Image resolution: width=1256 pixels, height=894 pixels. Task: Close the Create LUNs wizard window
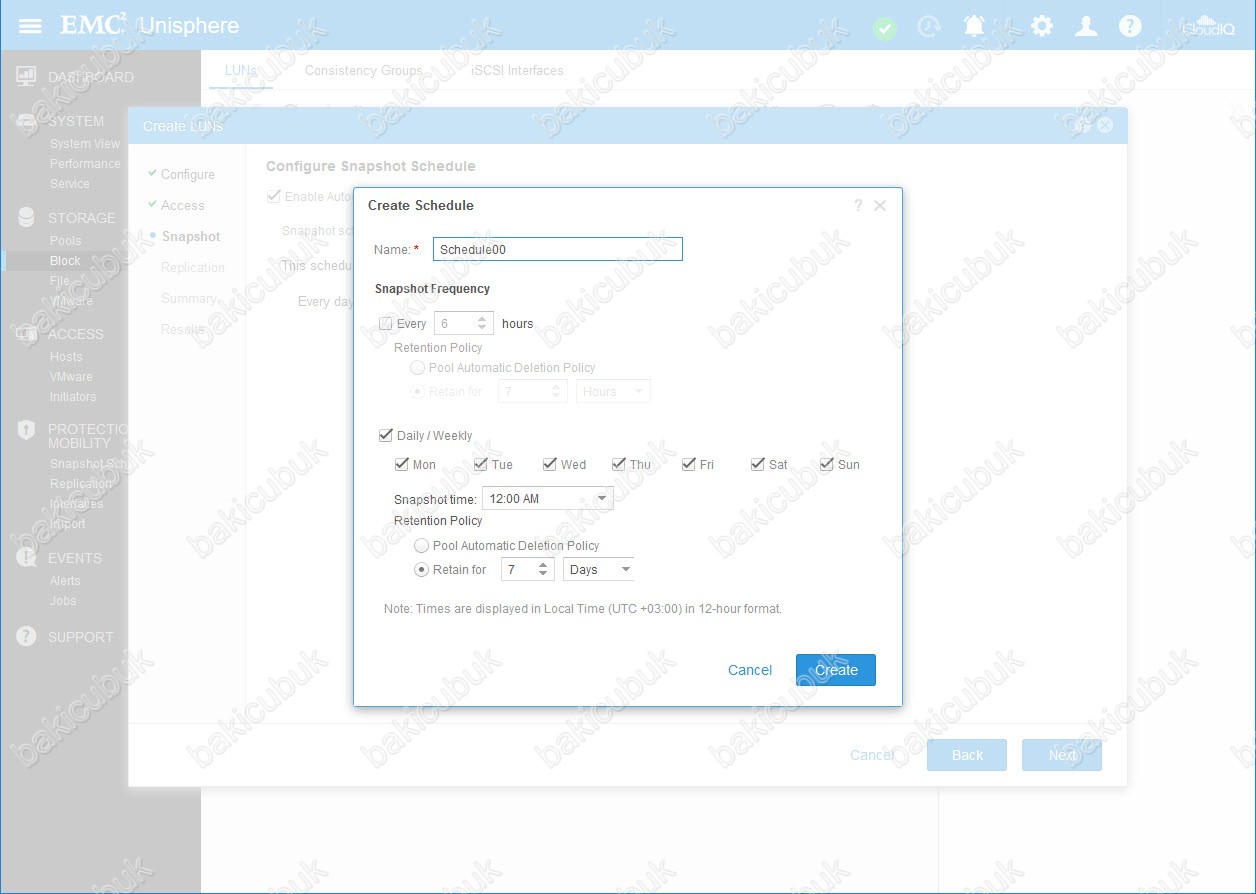pyautogui.click(x=1105, y=125)
